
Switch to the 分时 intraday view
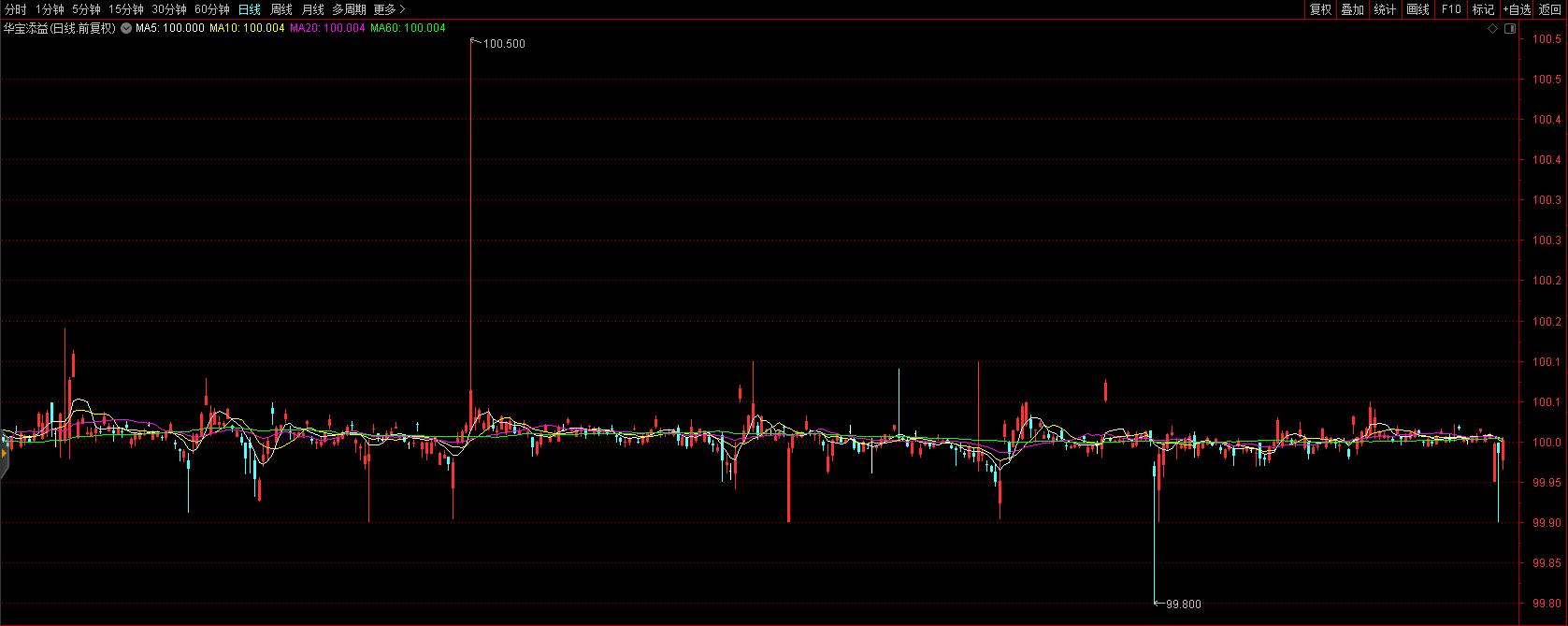[16, 9]
